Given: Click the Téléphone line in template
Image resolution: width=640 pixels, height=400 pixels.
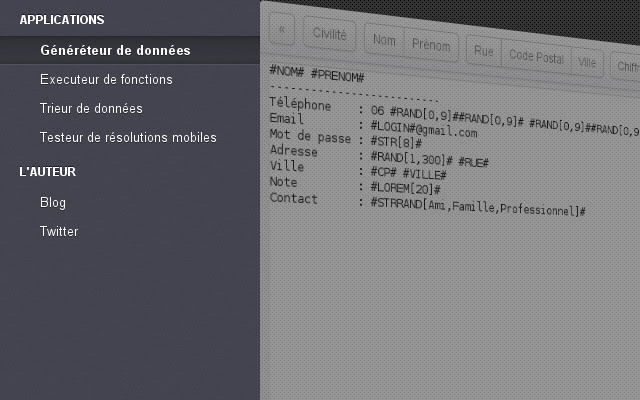Looking at the screenshot, I should [x=454, y=116].
